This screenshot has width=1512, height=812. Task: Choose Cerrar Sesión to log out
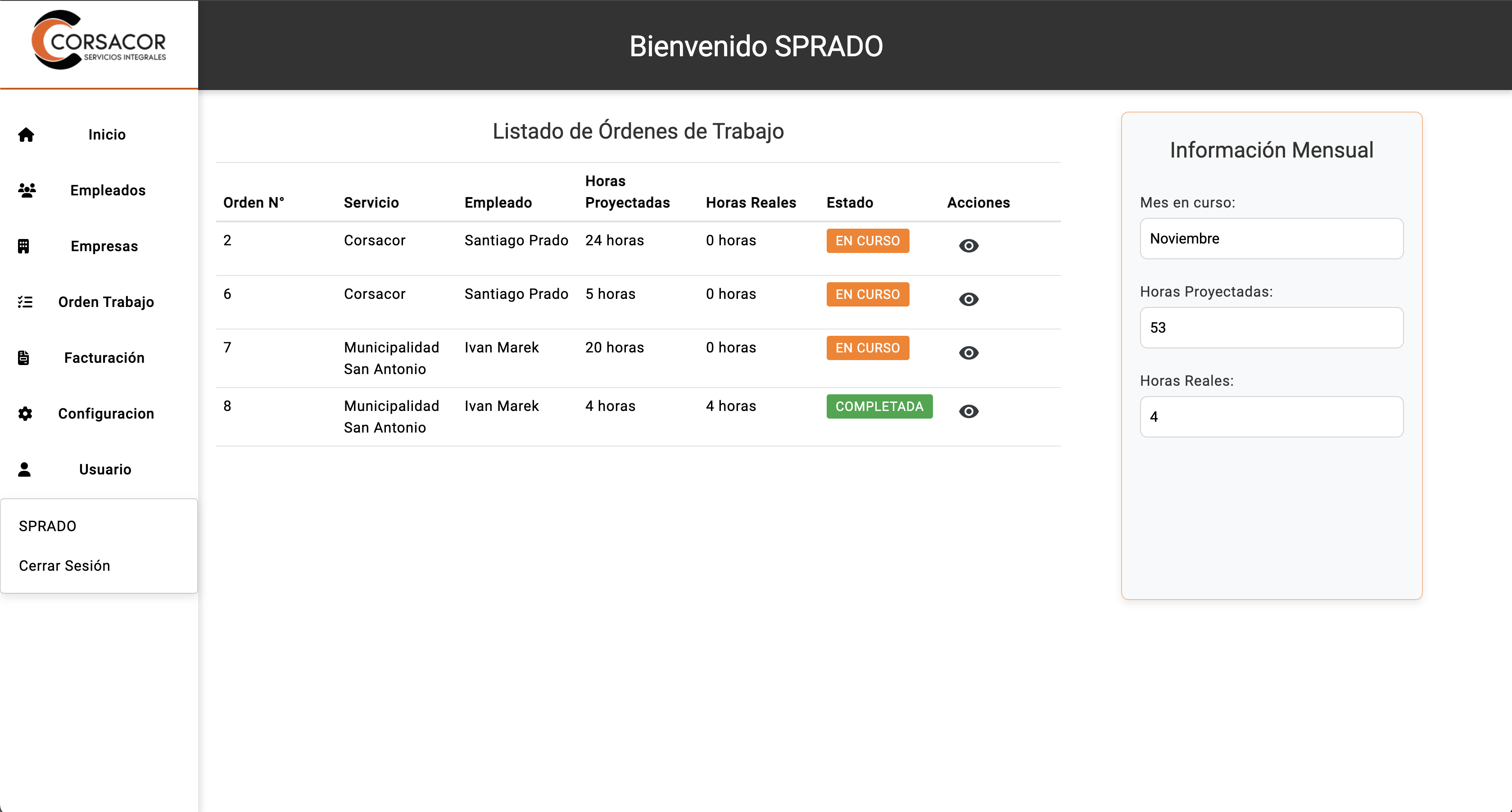[64, 566]
